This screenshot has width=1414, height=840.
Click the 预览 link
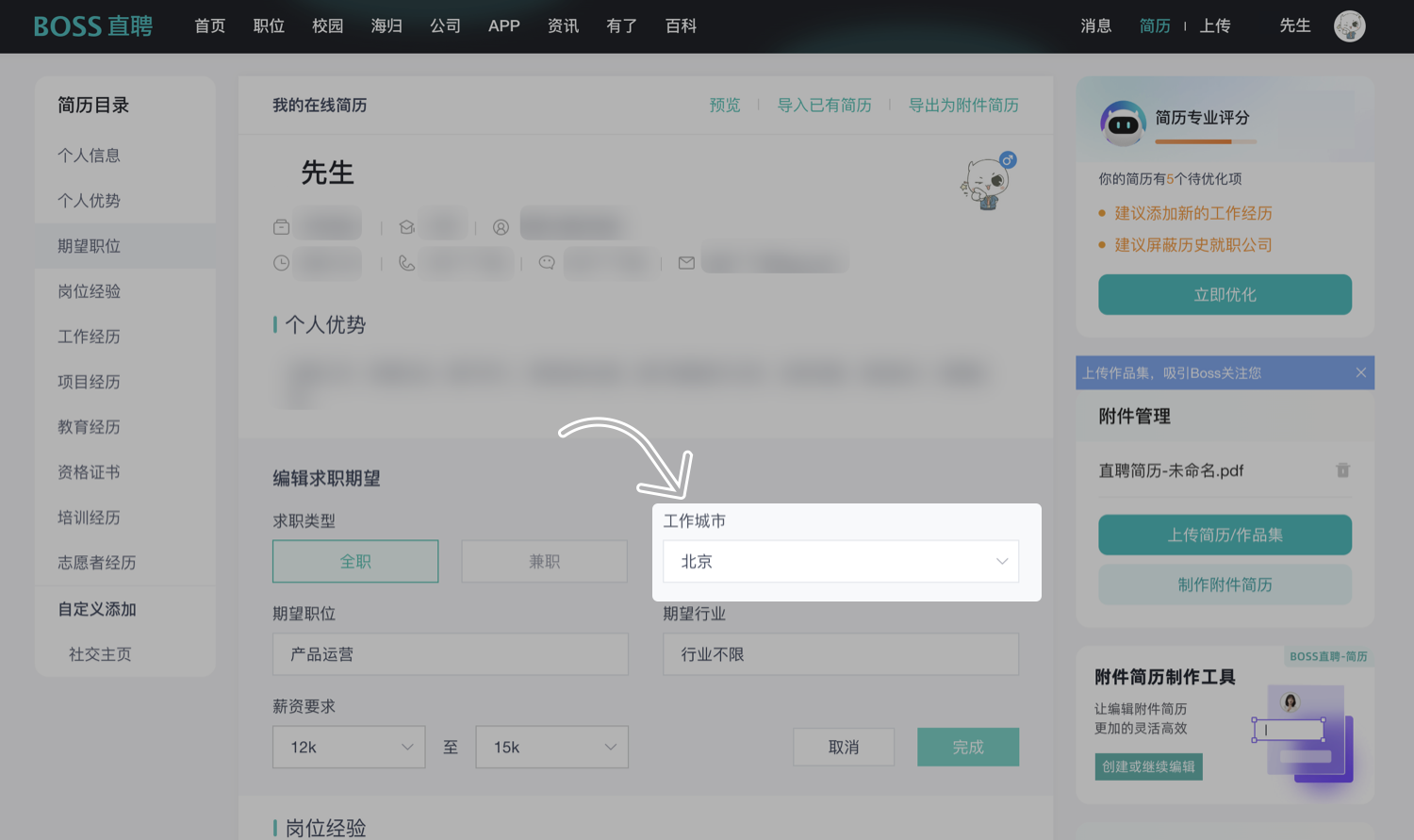(725, 105)
